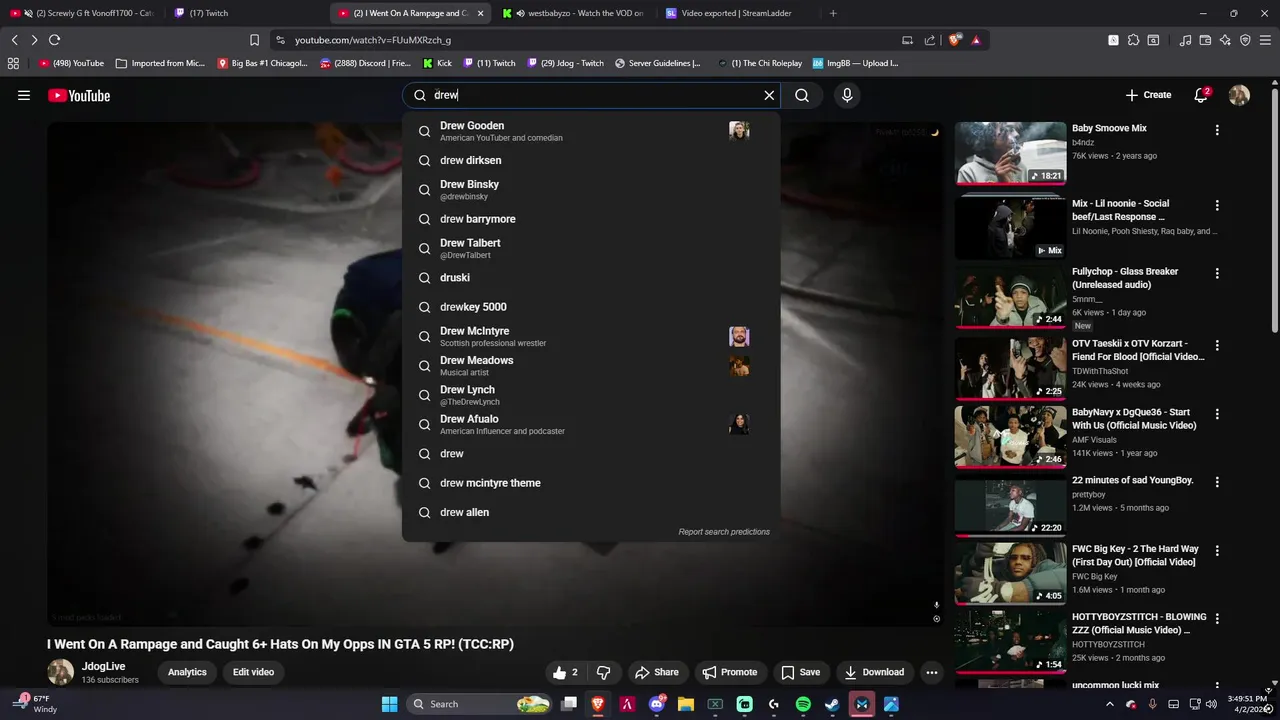Viewport: 1280px width, 720px height.
Task: Choose the drew mcintyre theme suggestion
Action: (591, 483)
